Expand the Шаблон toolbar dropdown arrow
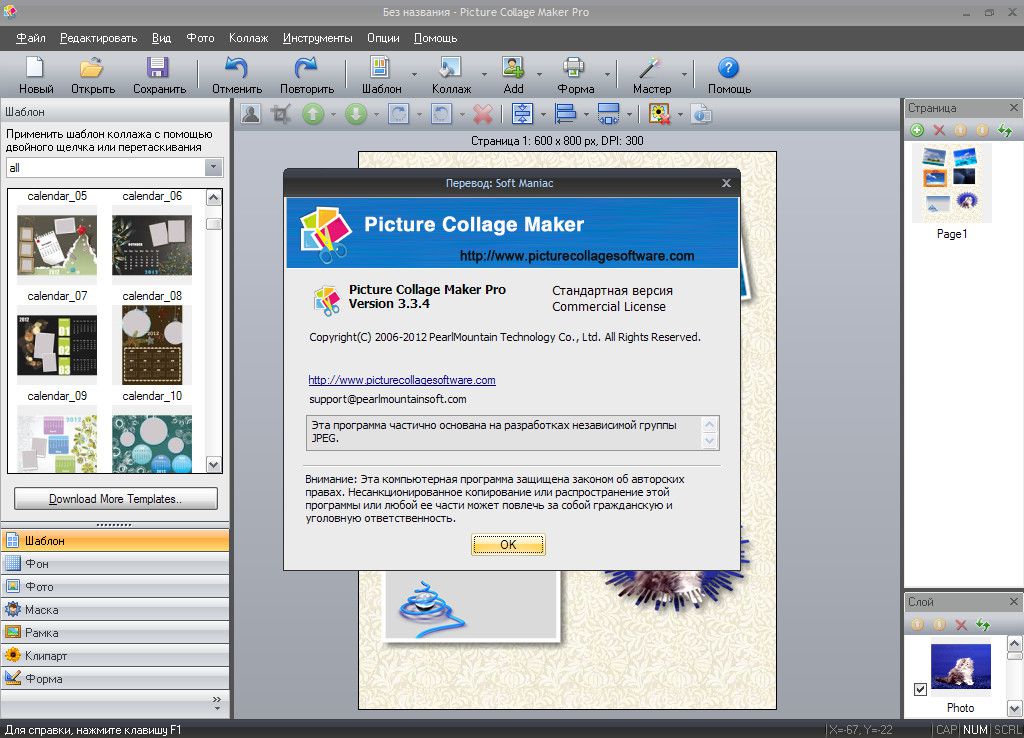This screenshot has width=1024, height=738. [x=414, y=74]
